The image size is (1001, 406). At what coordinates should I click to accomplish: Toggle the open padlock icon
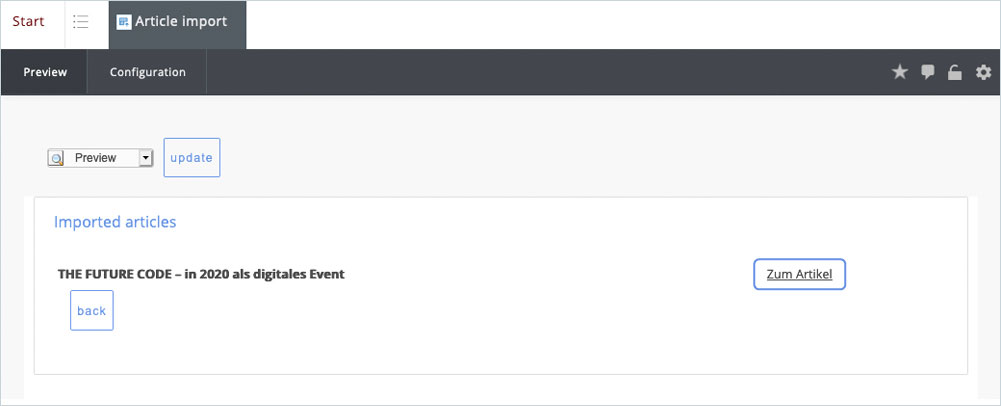(955, 72)
